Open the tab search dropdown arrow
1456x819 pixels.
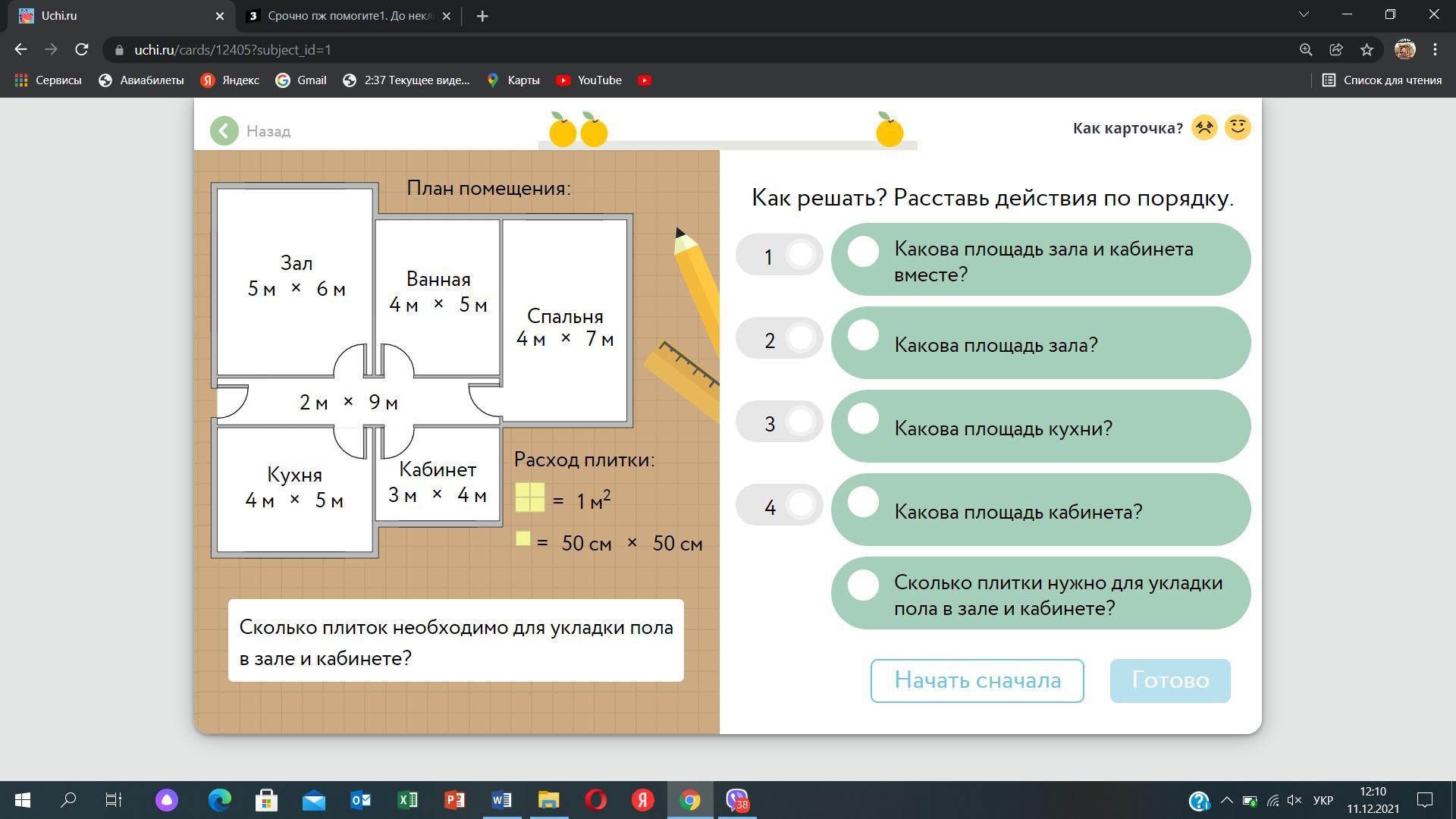tap(1304, 15)
